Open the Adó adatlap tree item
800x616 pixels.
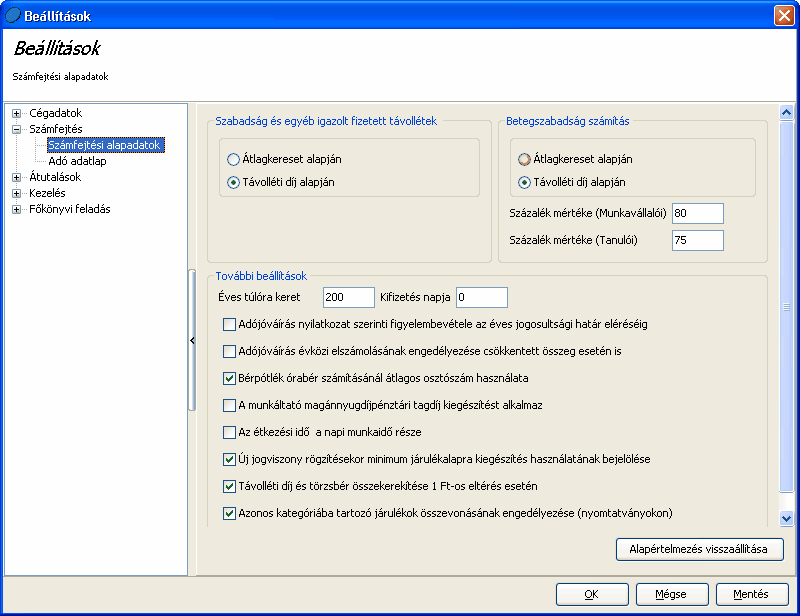pyautogui.click(x=78, y=161)
